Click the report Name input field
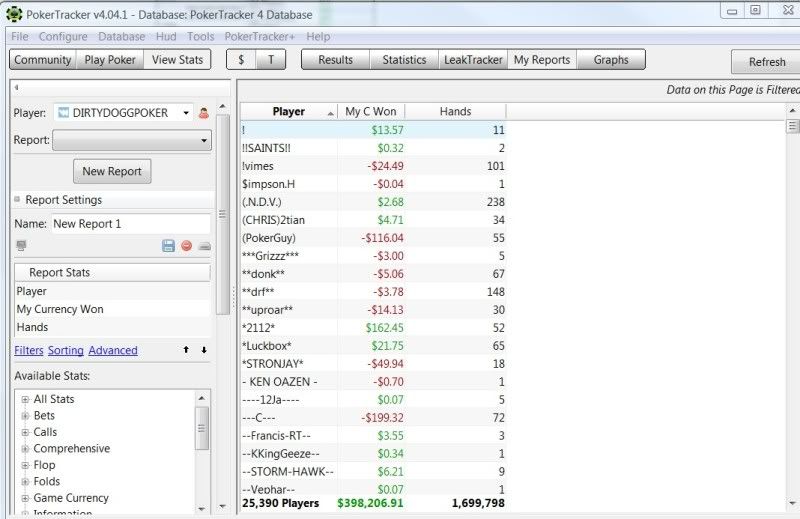The width and height of the screenshot is (800, 519). tap(131, 224)
